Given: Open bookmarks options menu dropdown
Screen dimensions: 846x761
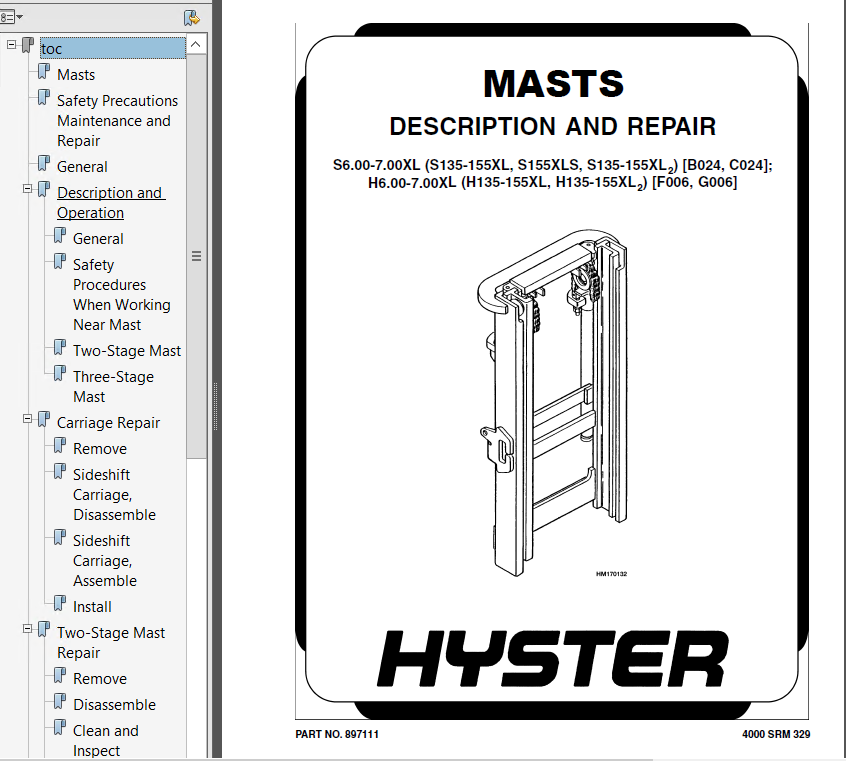Looking at the screenshot, I should [11, 17].
